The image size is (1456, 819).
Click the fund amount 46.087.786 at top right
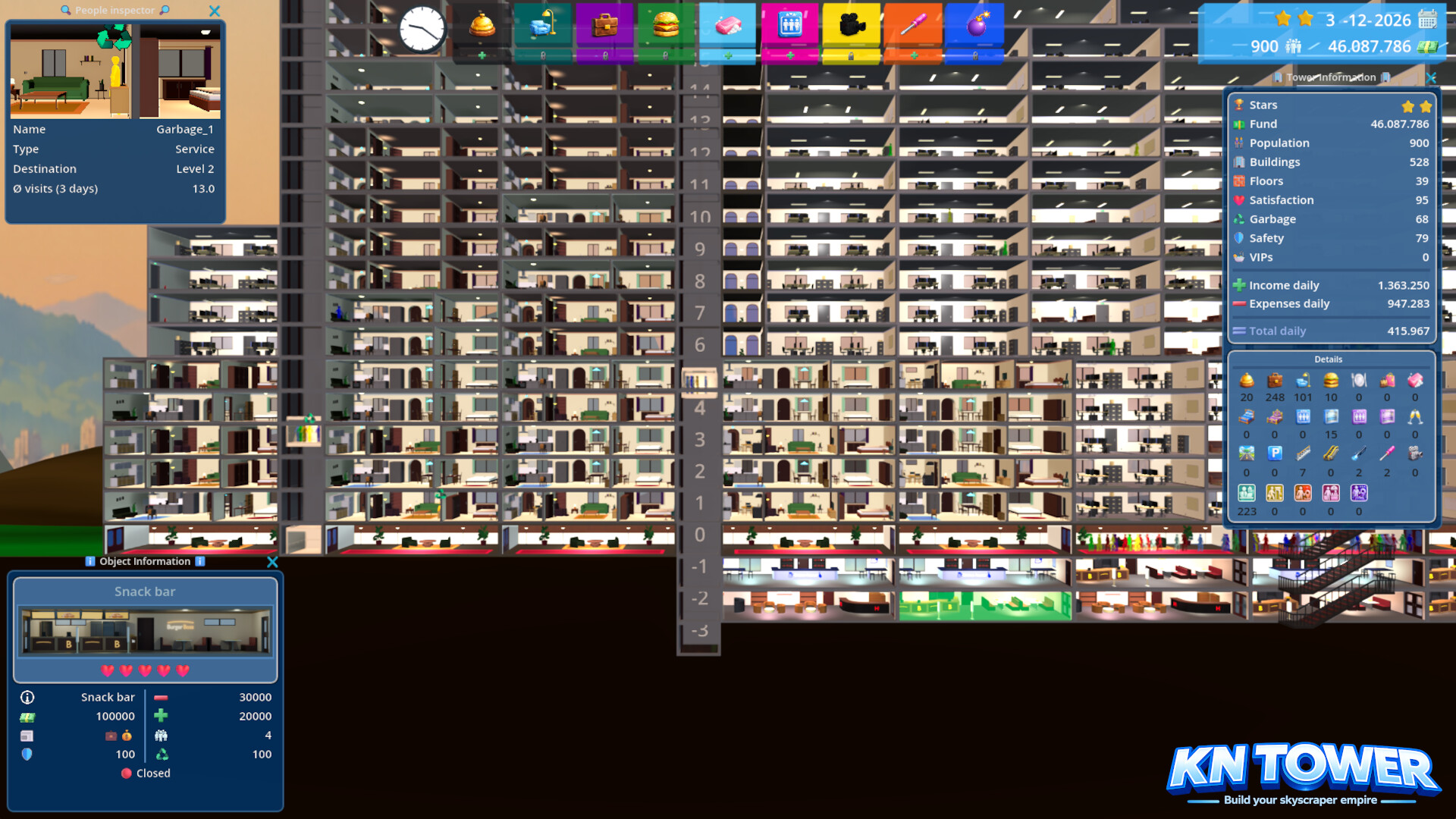(x=1370, y=46)
